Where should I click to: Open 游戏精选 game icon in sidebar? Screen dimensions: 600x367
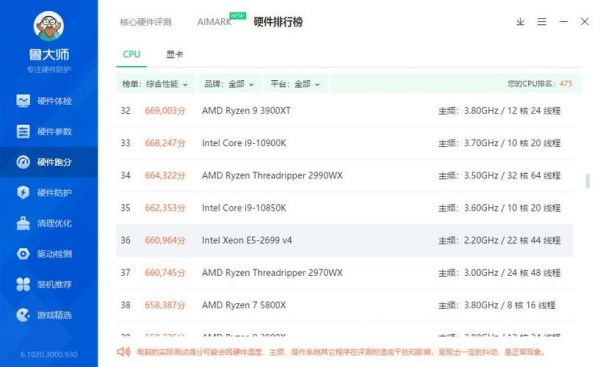[x=23, y=315]
